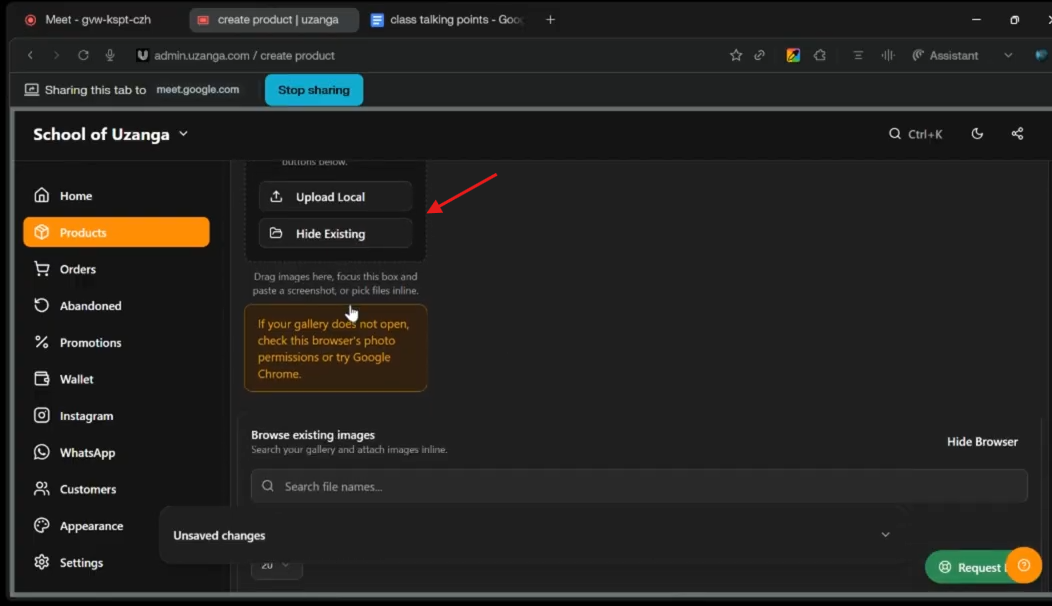The width and height of the screenshot is (1052, 606).
Task: Click the Appearance palette icon
Action: (x=42, y=525)
